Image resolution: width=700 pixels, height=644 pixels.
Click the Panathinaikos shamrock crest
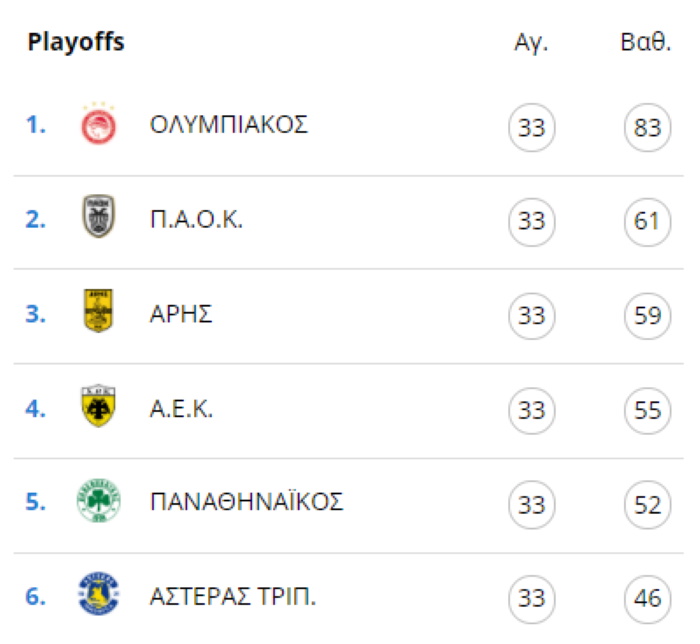(x=99, y=500)
